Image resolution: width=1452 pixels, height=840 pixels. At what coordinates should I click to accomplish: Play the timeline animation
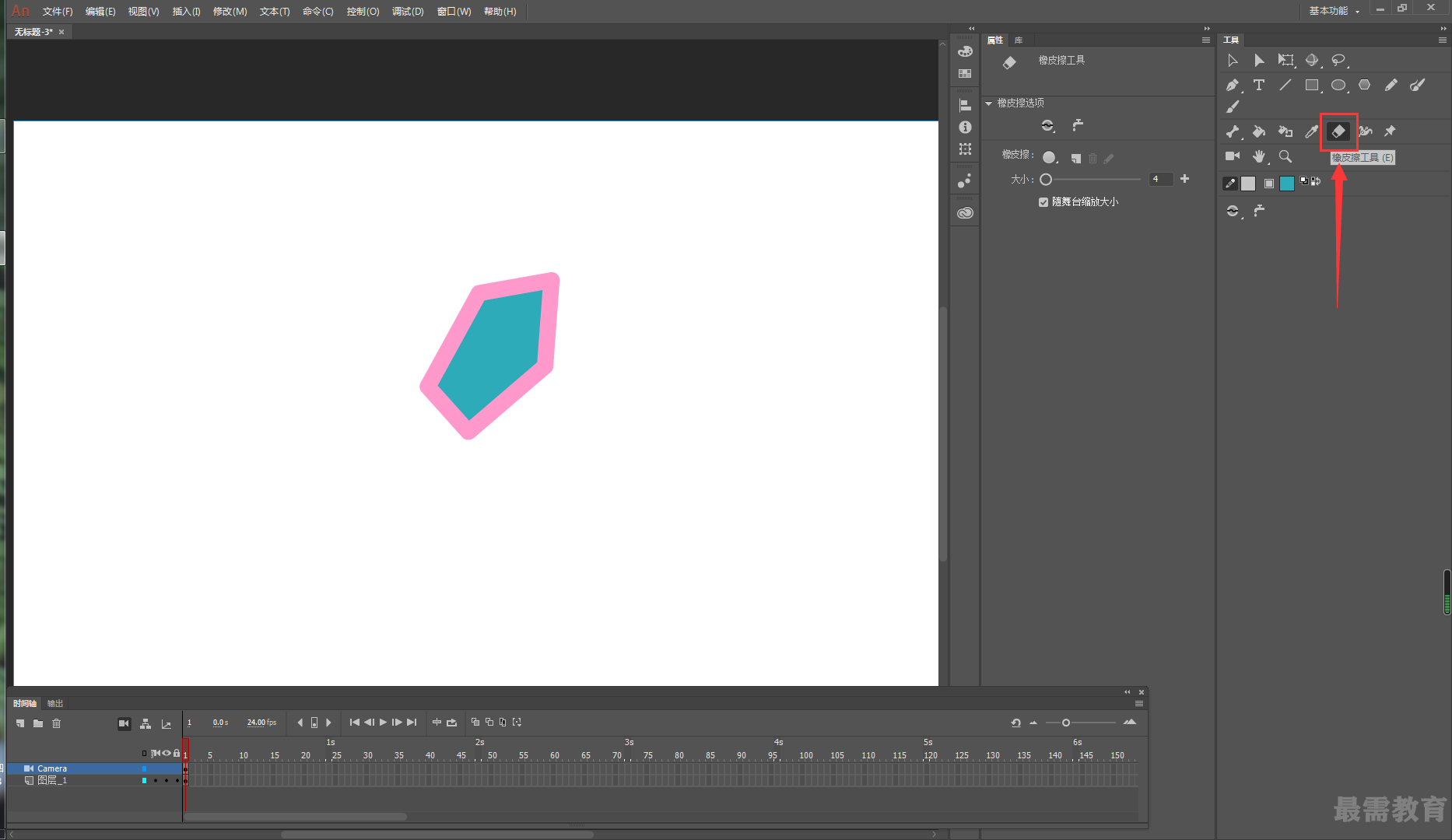(384, 723)
